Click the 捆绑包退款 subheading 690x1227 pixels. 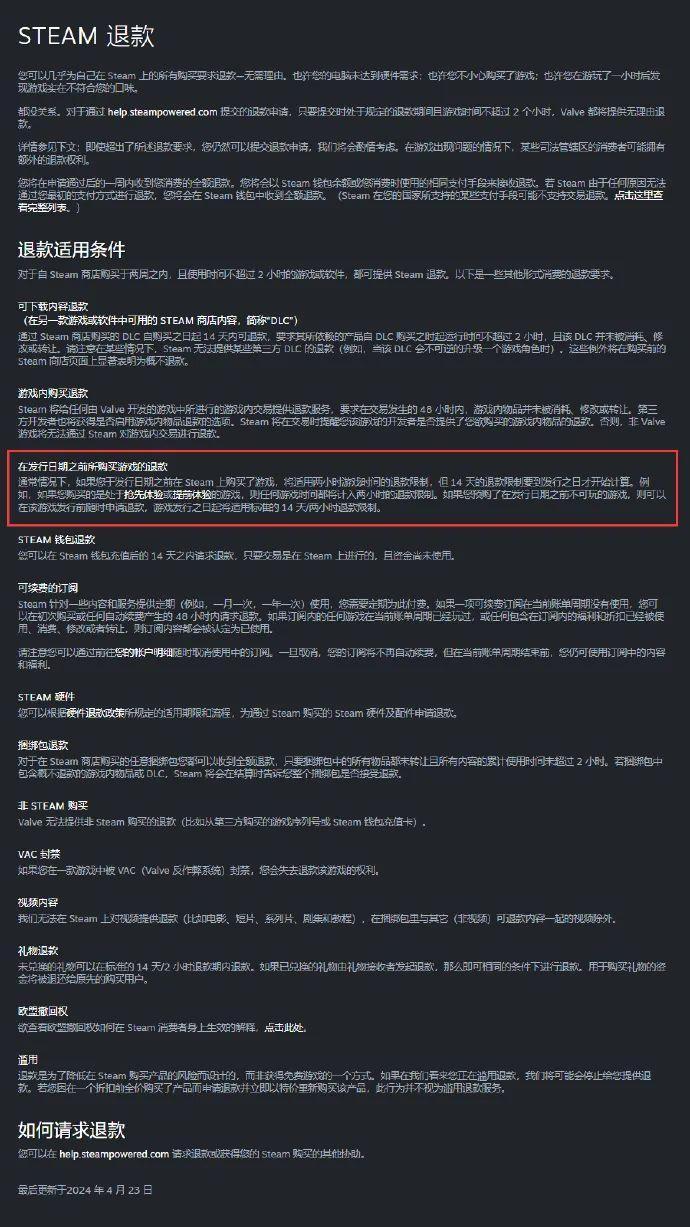coord(43,745)
